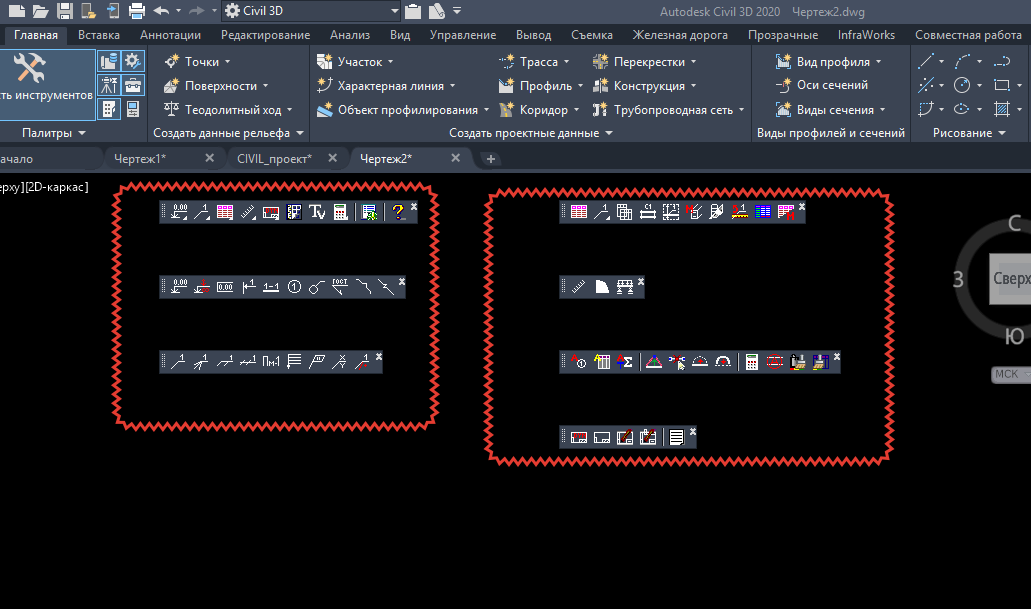Switch to the Чертеж1* drawing tab
This screenshot has height=609, width=1031.
click(140, 158)
